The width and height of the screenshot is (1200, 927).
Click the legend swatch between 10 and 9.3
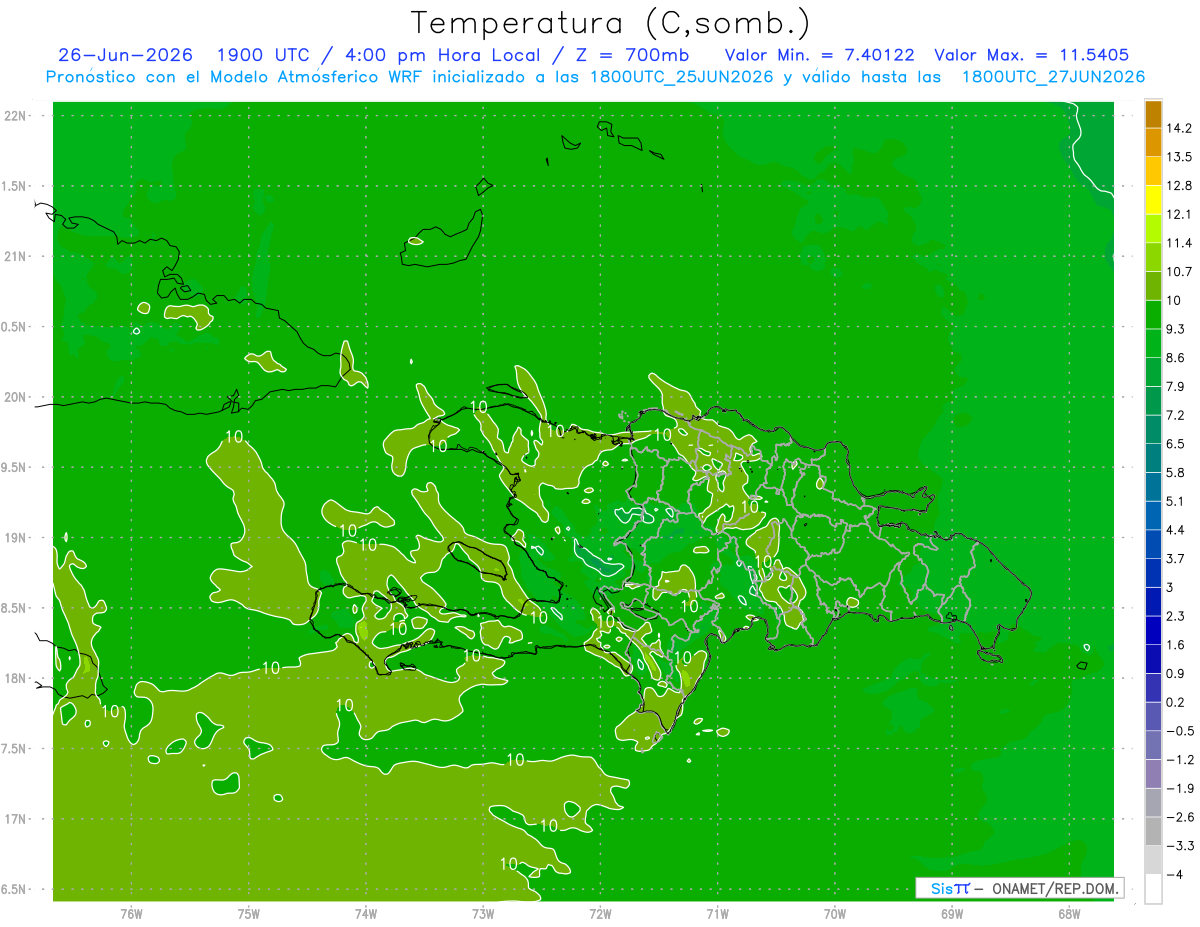point(1153,315)
